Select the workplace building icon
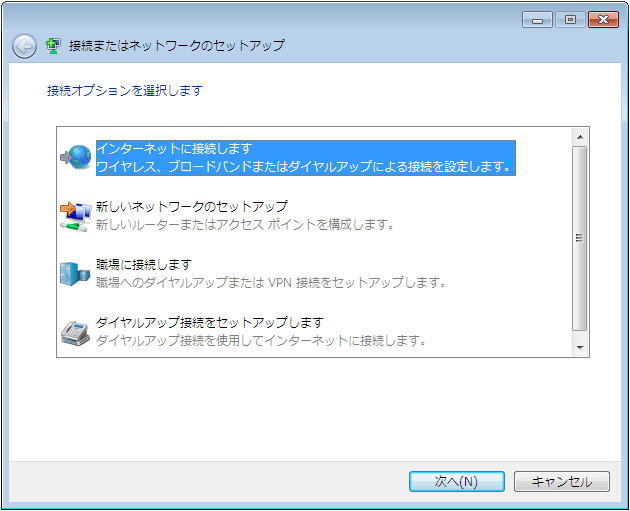Screen dimensions: 630x511 tap(75, 274)
